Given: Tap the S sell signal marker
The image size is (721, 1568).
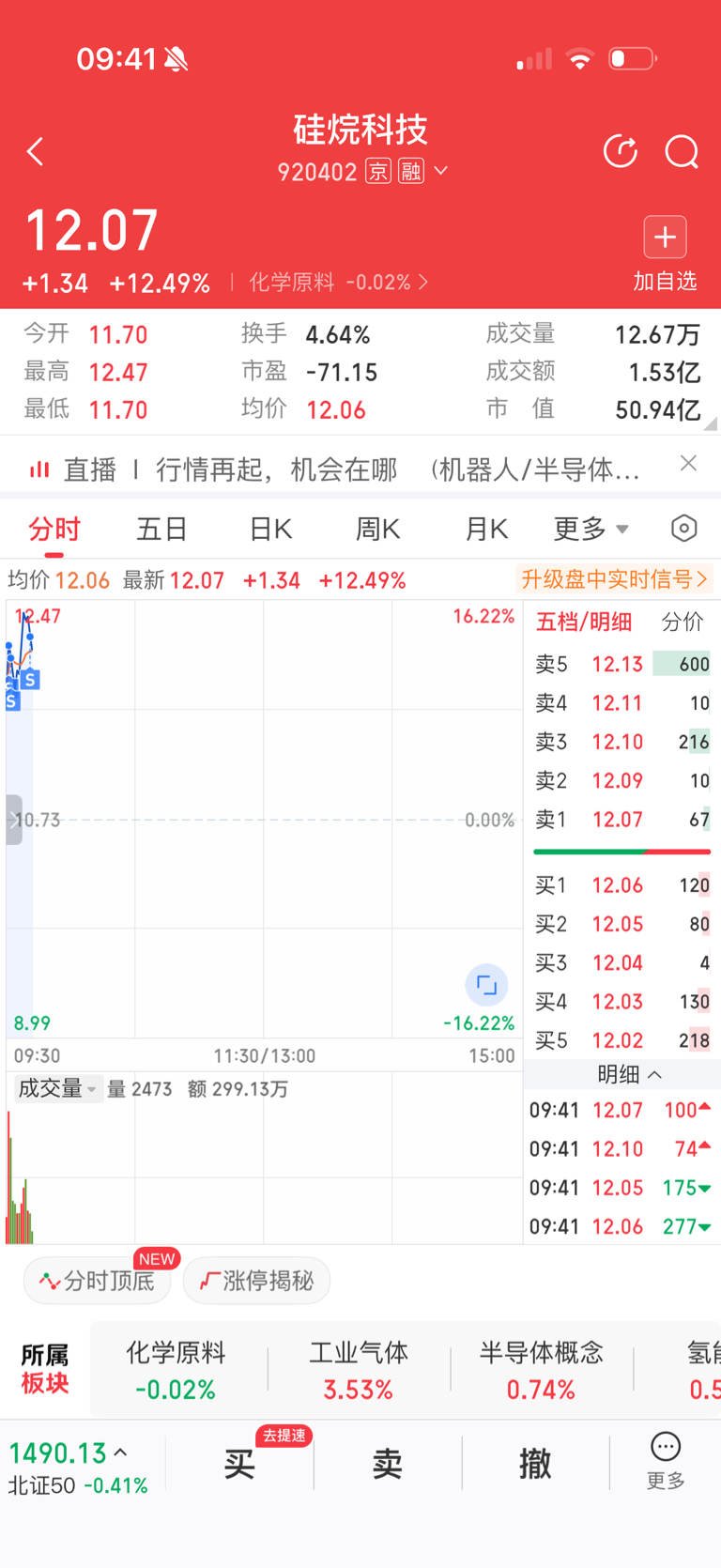Looking at the screenshot, I should pyautogui.click(x=31, y=680).
